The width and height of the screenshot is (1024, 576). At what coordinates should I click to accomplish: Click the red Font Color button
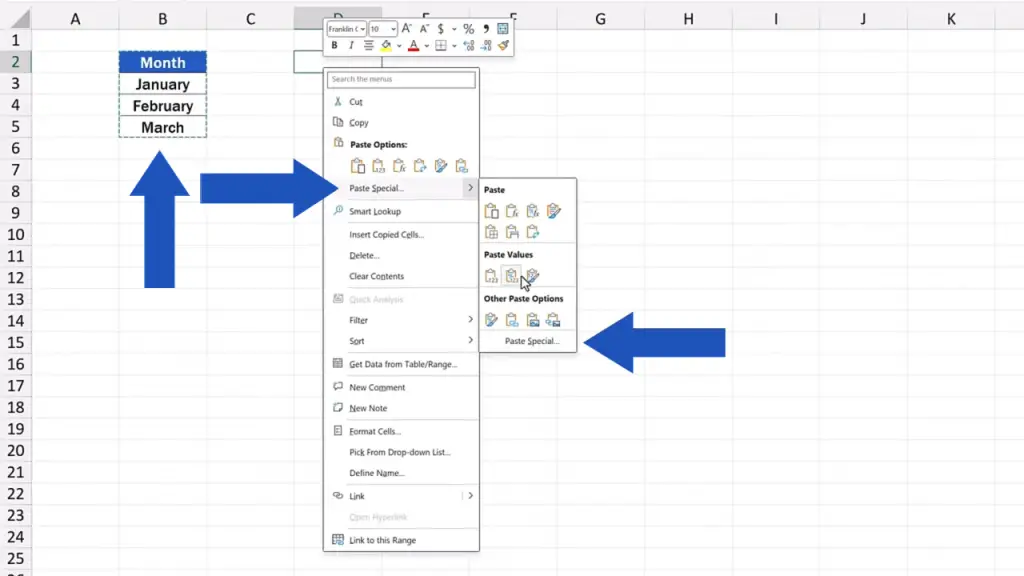click(413, 46)
